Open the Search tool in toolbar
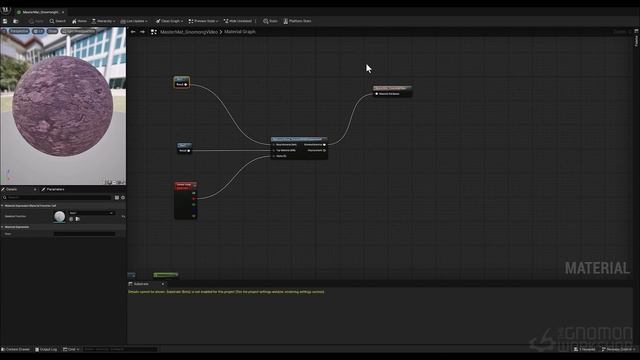Image resolution: width=640 pixels, height=360 pixels. click(58, 21)
